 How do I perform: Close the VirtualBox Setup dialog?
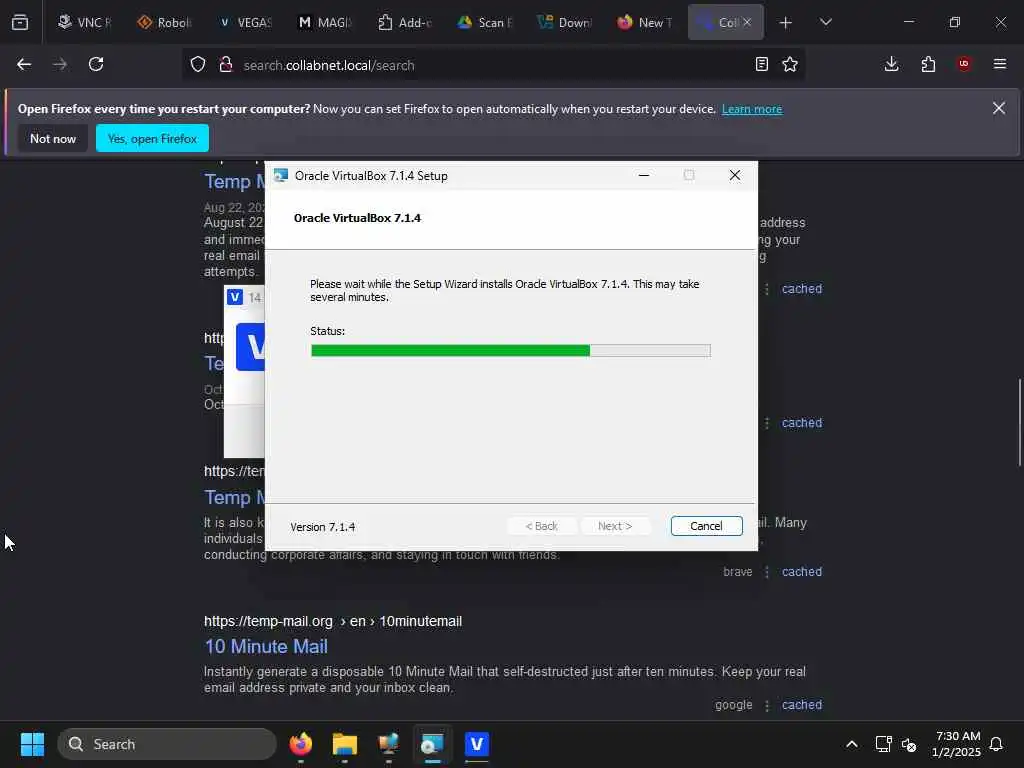click(x=735, y=175)
